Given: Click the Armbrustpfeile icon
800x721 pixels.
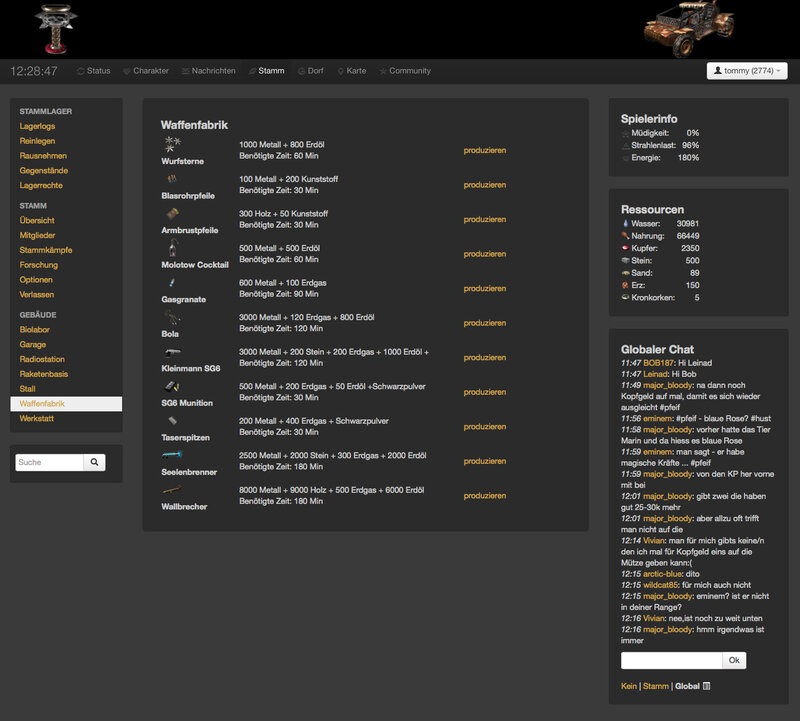Looking at the screenshot, I should 173,214.
